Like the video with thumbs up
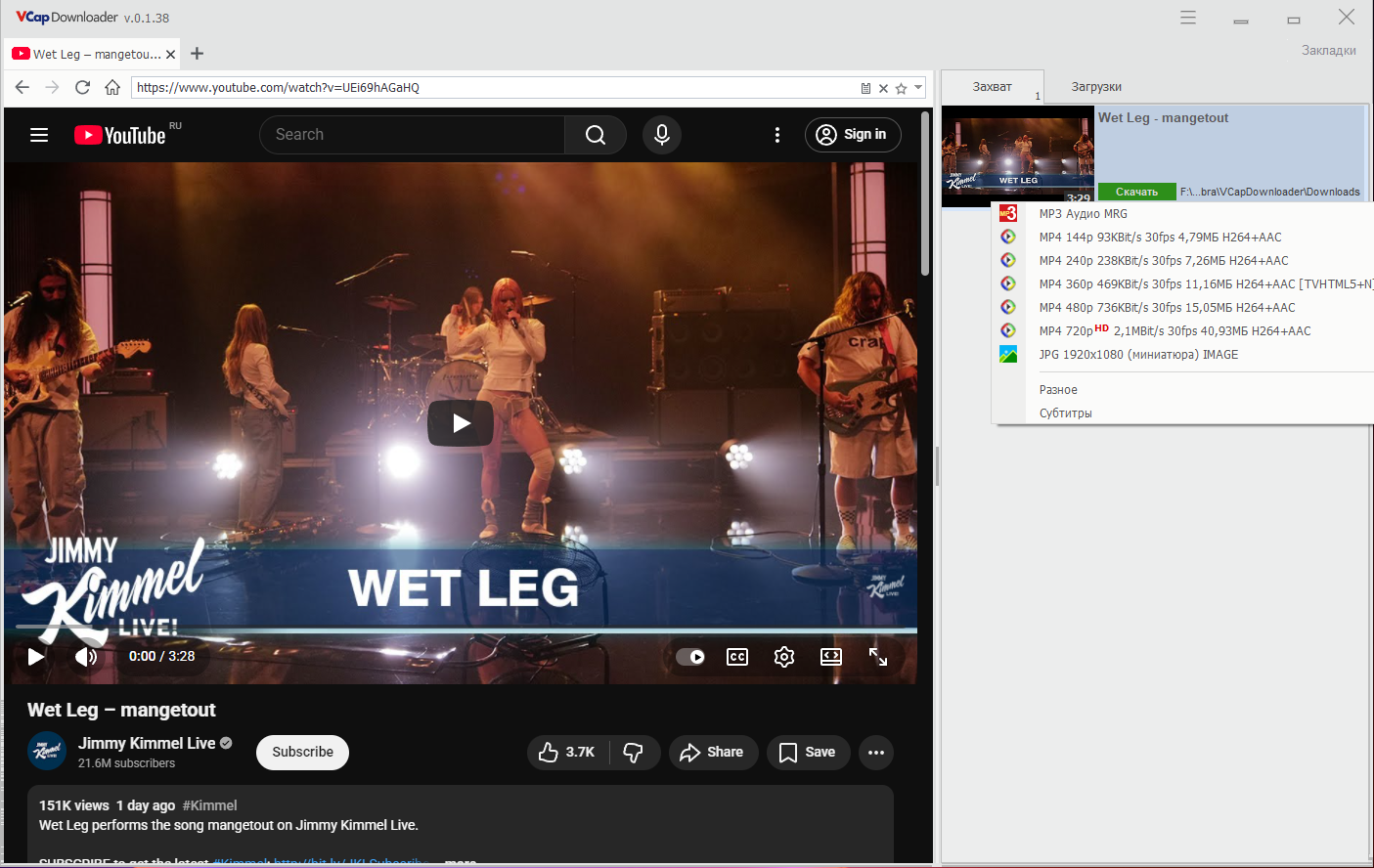 point(568,752)
